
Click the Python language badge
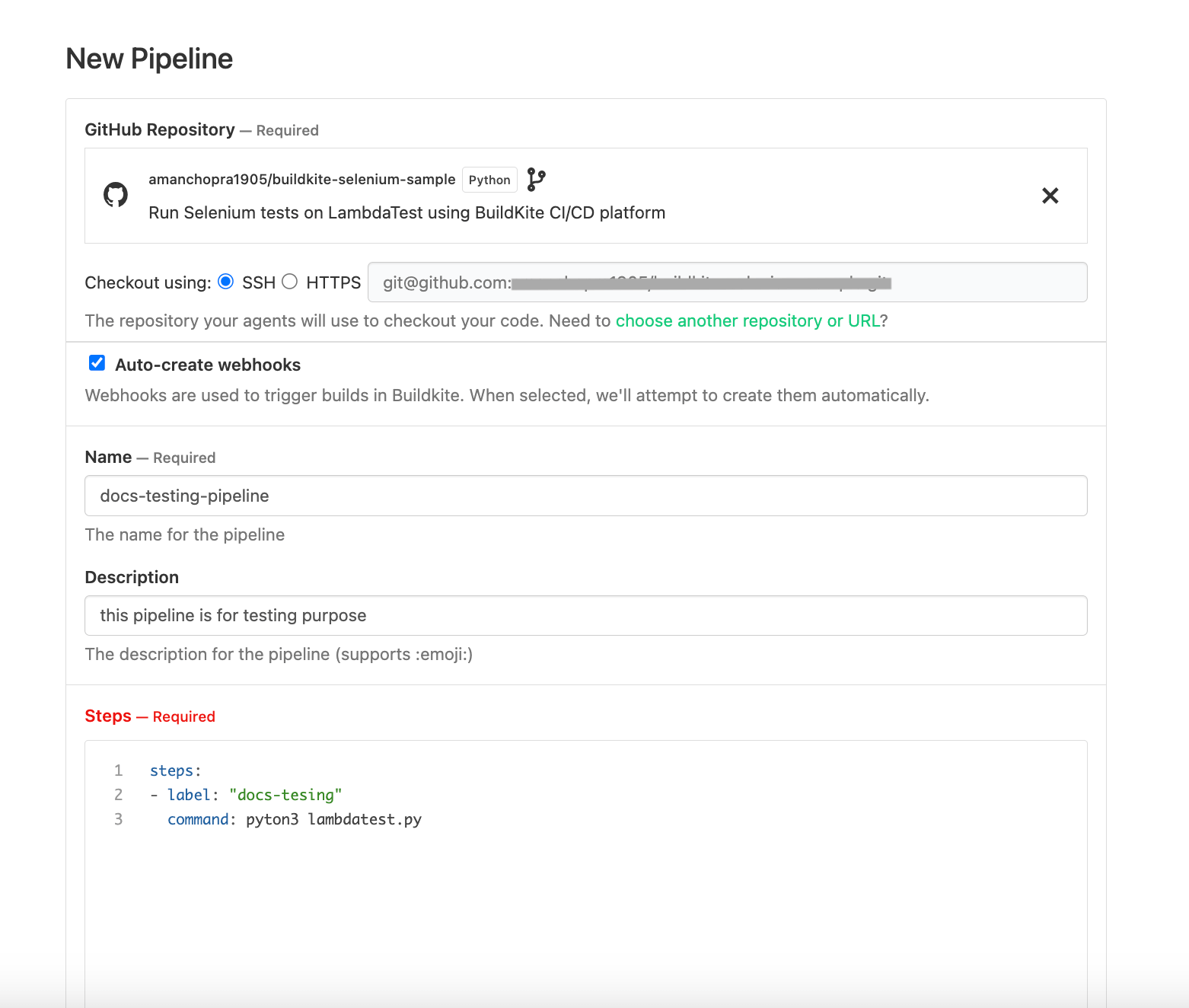[489, 180]
